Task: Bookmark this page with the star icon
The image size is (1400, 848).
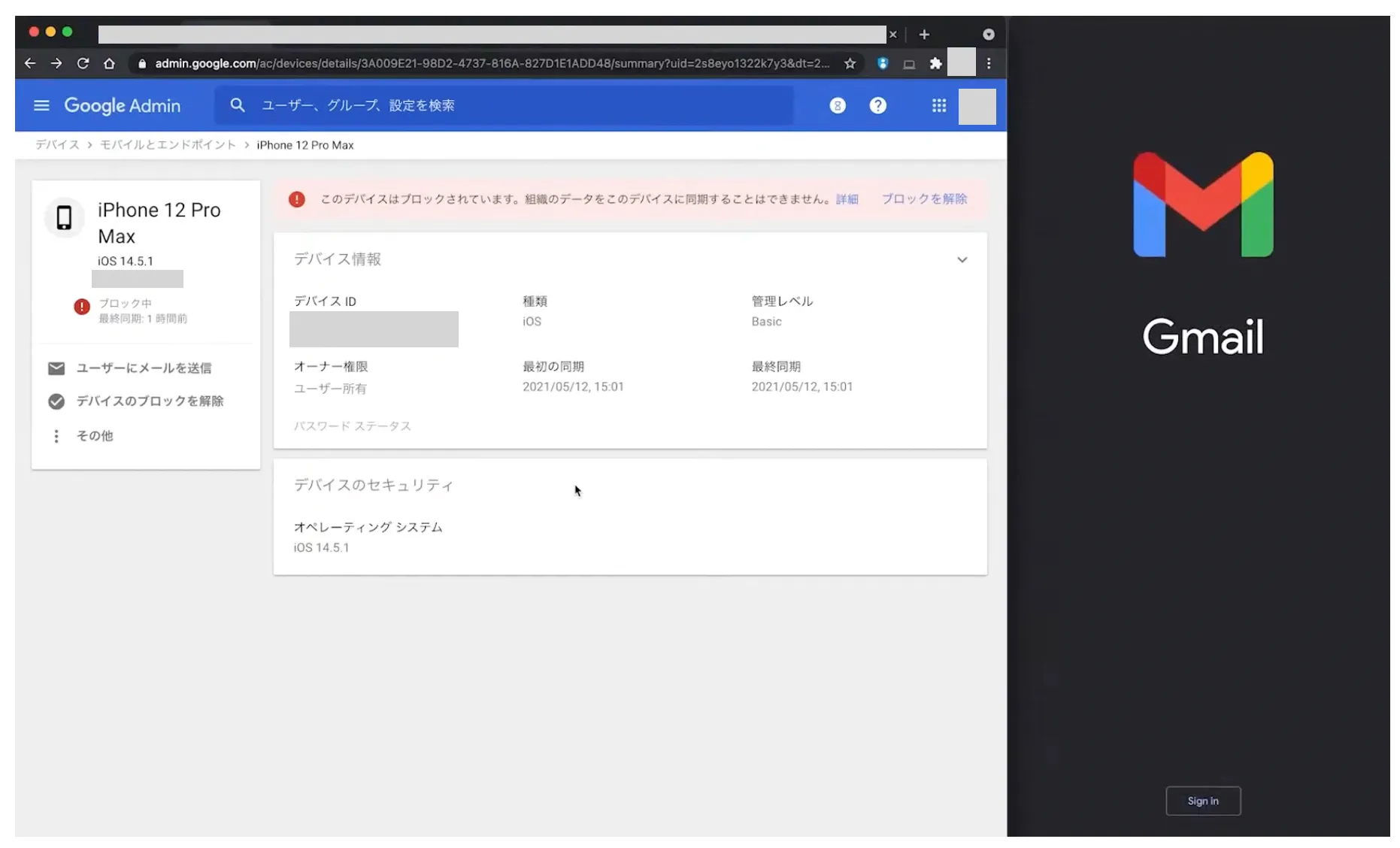Action: (850, 63)
